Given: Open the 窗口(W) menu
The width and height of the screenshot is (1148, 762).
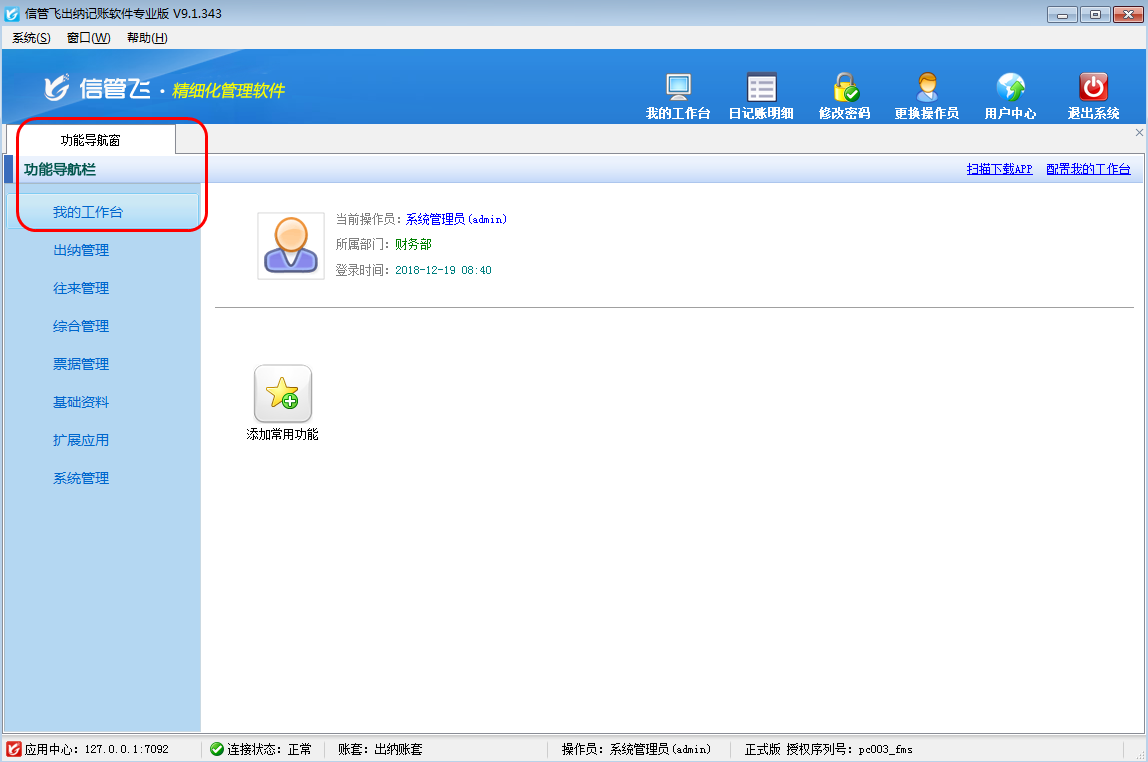Looking at the screenshot, I should [88, 38].
